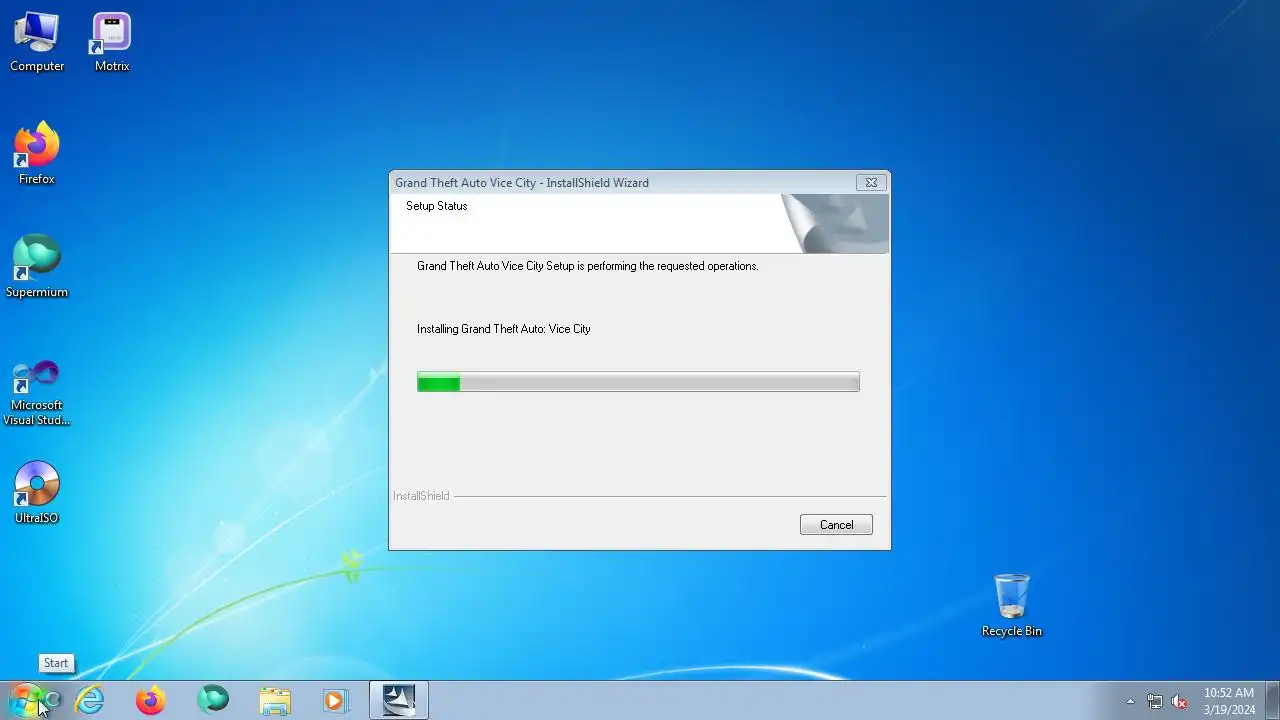This screenshot has height=720, width=1280.
Task: Select the UltraISO desktop shortcut
Action: tap(37, 493)
